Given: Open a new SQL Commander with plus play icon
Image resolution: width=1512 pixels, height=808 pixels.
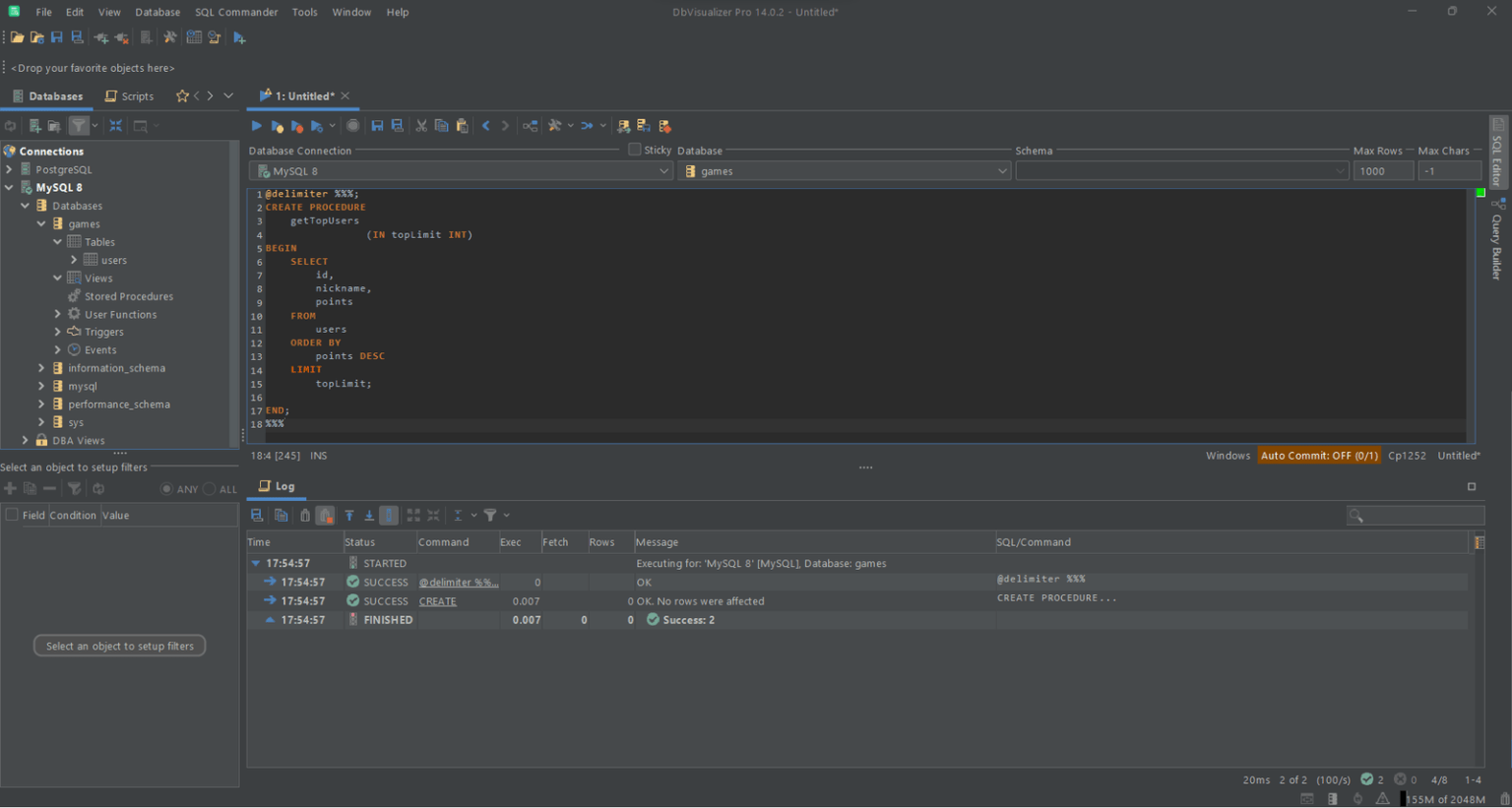Looking at the screenshot, I should click(x=239, y=37).
